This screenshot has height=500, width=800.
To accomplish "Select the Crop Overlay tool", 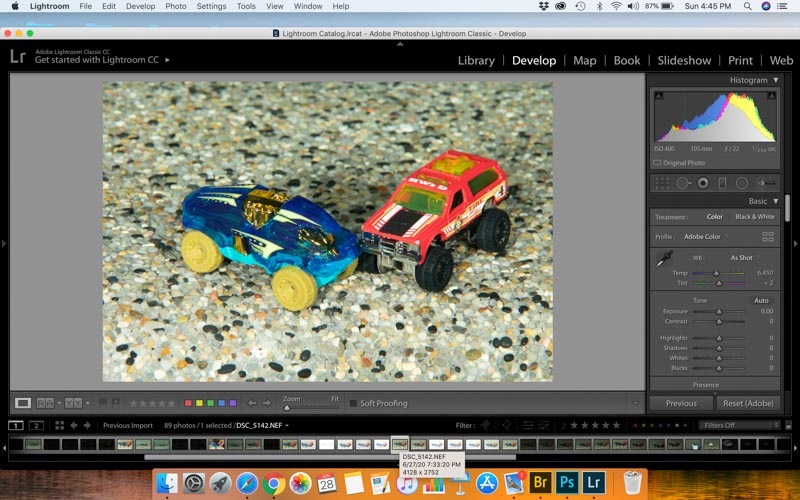I will click(x=662, y=183).
